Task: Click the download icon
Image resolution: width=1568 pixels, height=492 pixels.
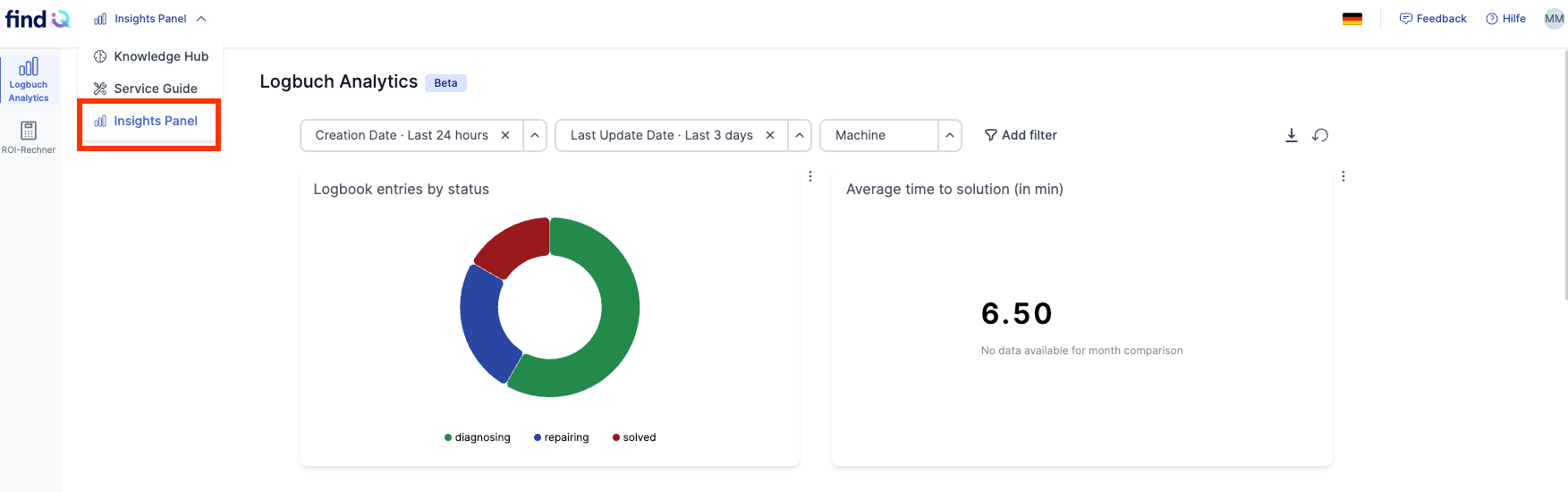Action: click(x=1291, y=135)
